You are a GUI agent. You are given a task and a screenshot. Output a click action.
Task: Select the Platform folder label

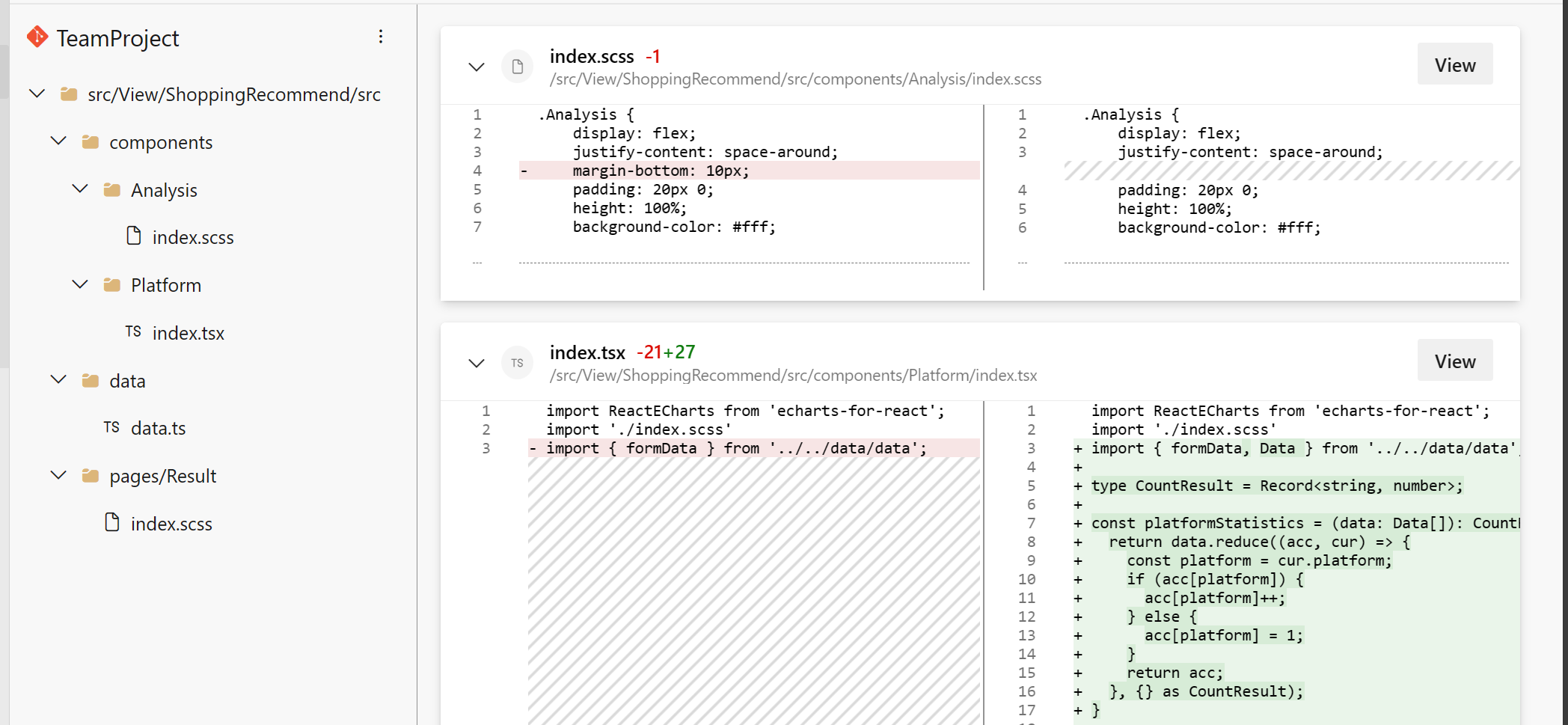[166, 285]
